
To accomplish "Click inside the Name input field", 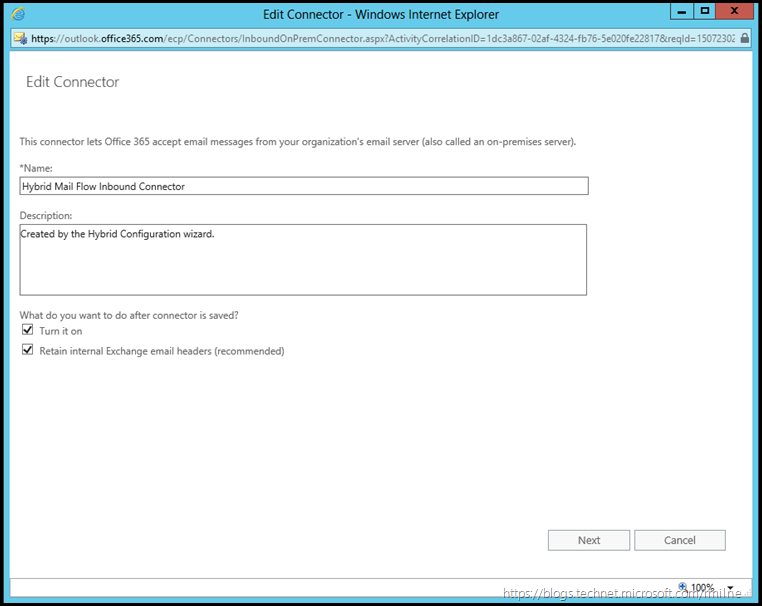I will [x=303, y=186].
